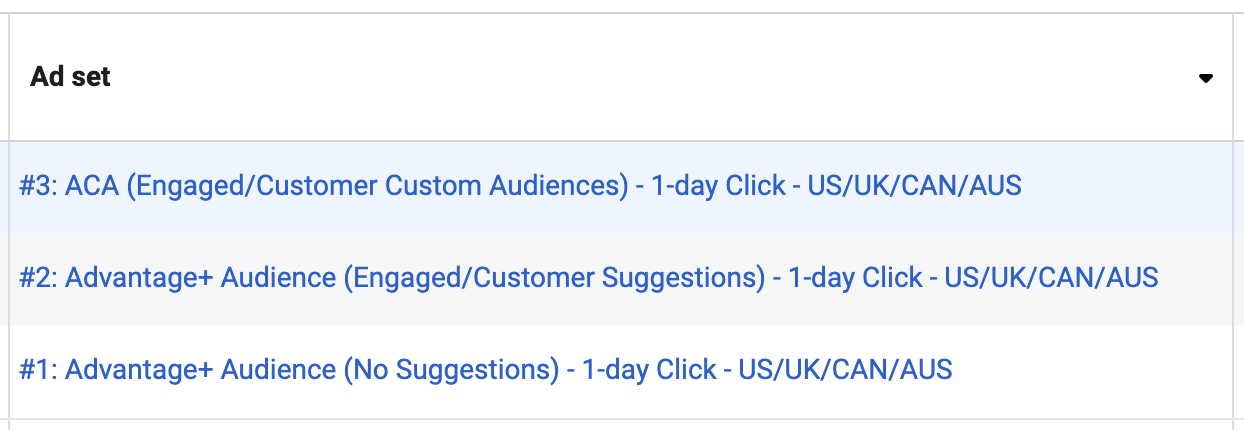This screenshot has height=430, width=1244.
Task: Open ad set #1 No Suggestions link
Action: [x=485, y=370]
